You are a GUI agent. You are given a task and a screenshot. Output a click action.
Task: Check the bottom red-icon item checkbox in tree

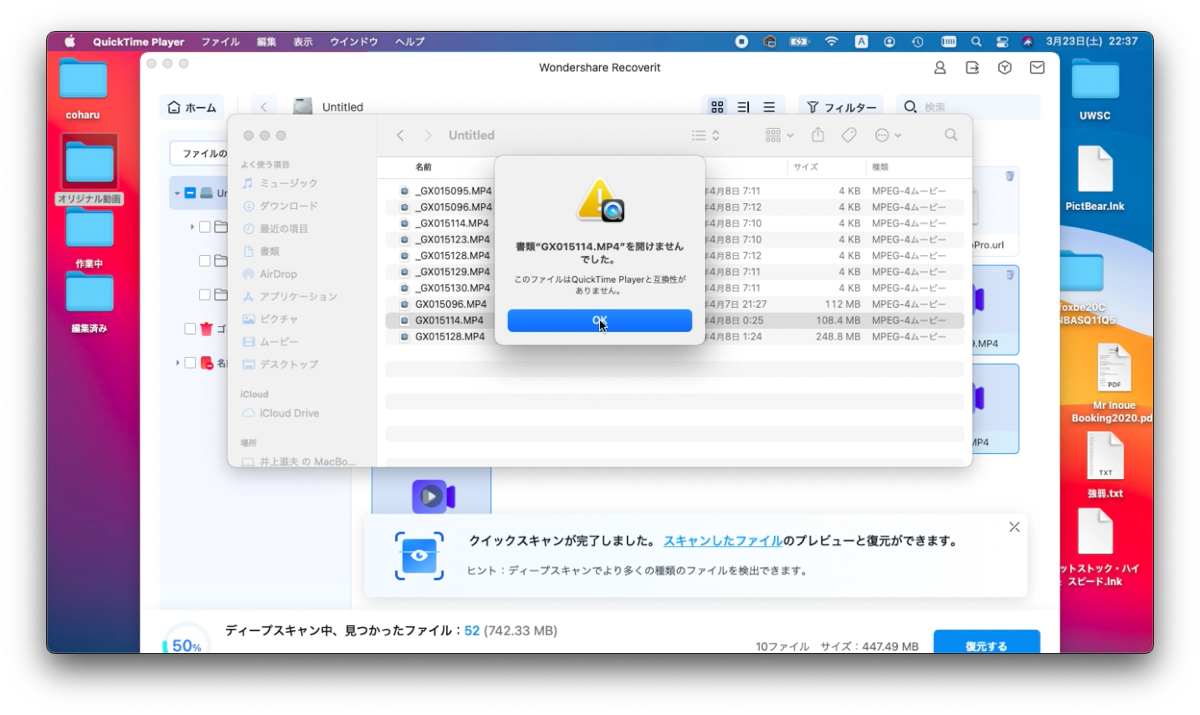pyautogui.click(x=190, y=363)
